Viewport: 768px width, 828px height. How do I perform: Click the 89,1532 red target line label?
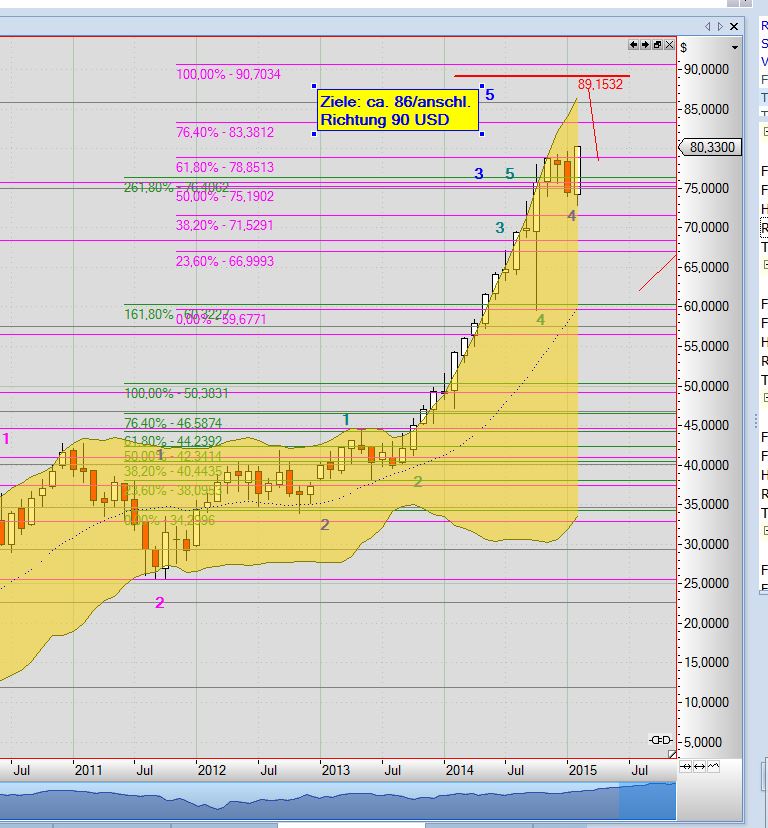tap(600, 85)
